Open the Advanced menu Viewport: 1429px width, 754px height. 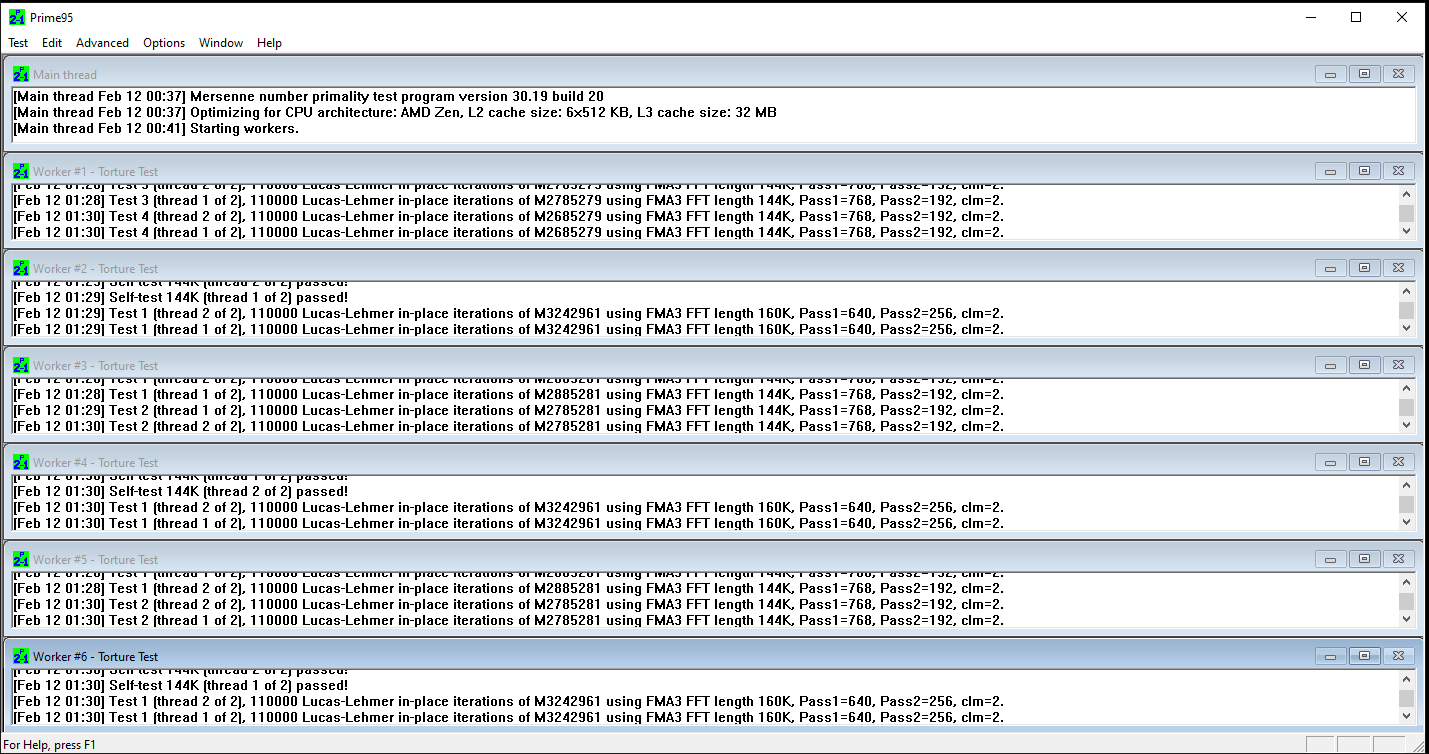102,43
